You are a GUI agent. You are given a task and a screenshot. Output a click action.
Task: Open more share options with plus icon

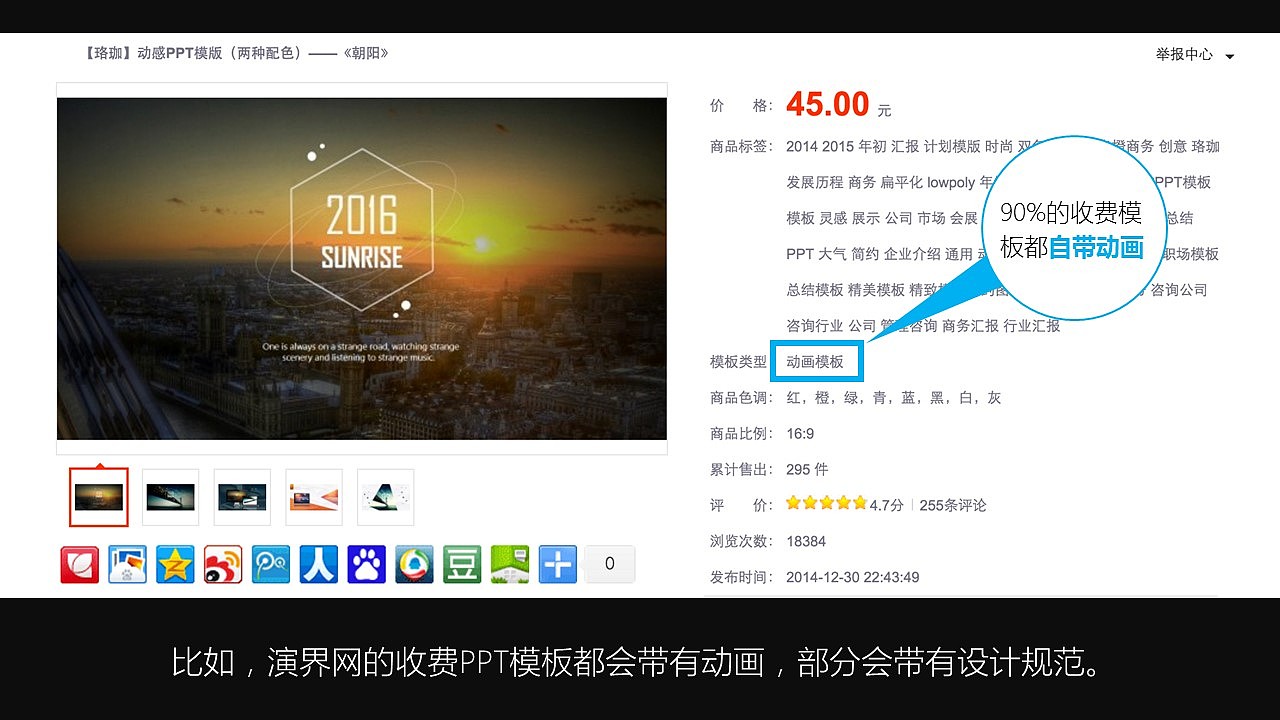coord(557,563)
